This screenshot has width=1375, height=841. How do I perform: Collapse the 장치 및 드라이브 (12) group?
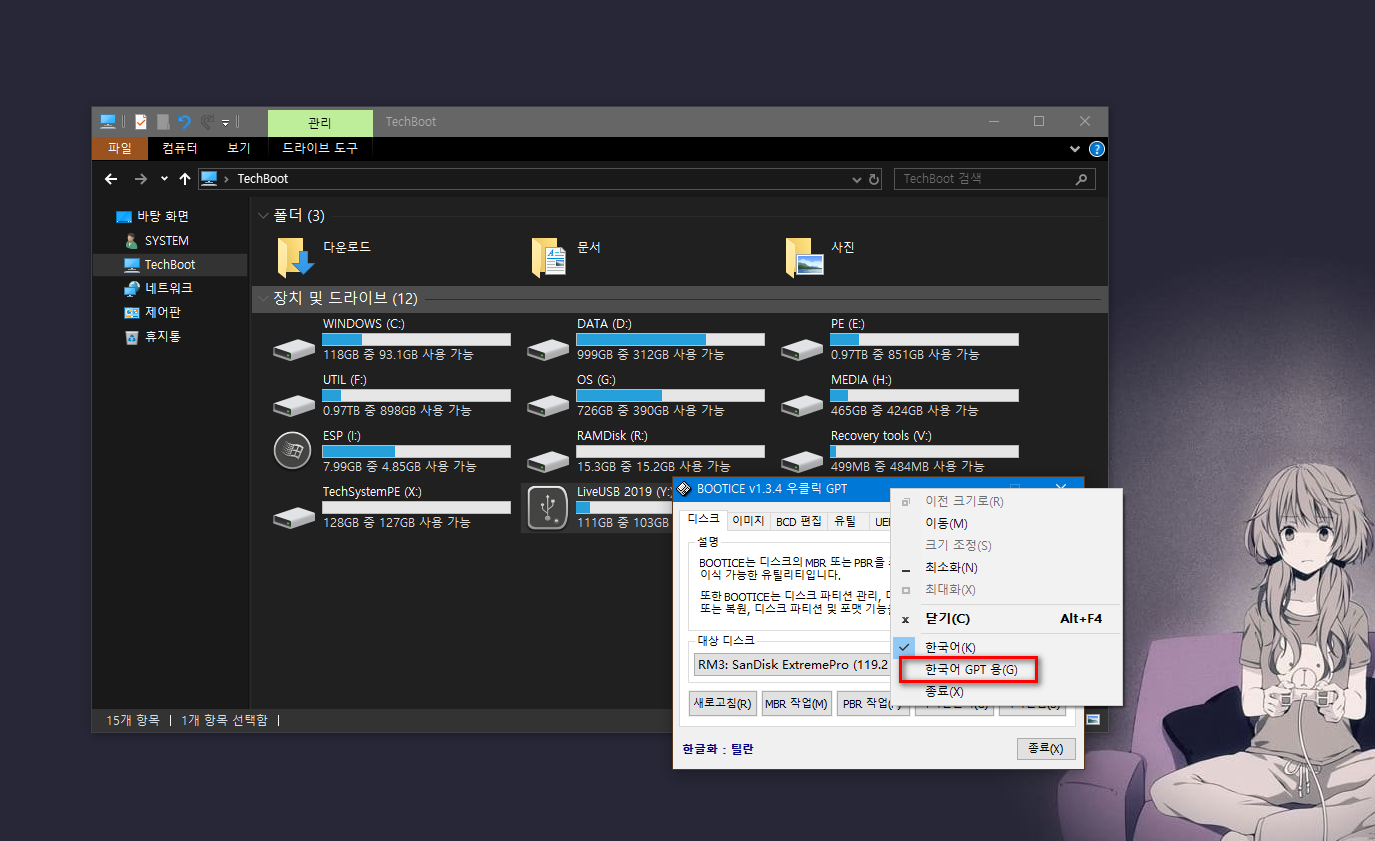pos(264,298)
